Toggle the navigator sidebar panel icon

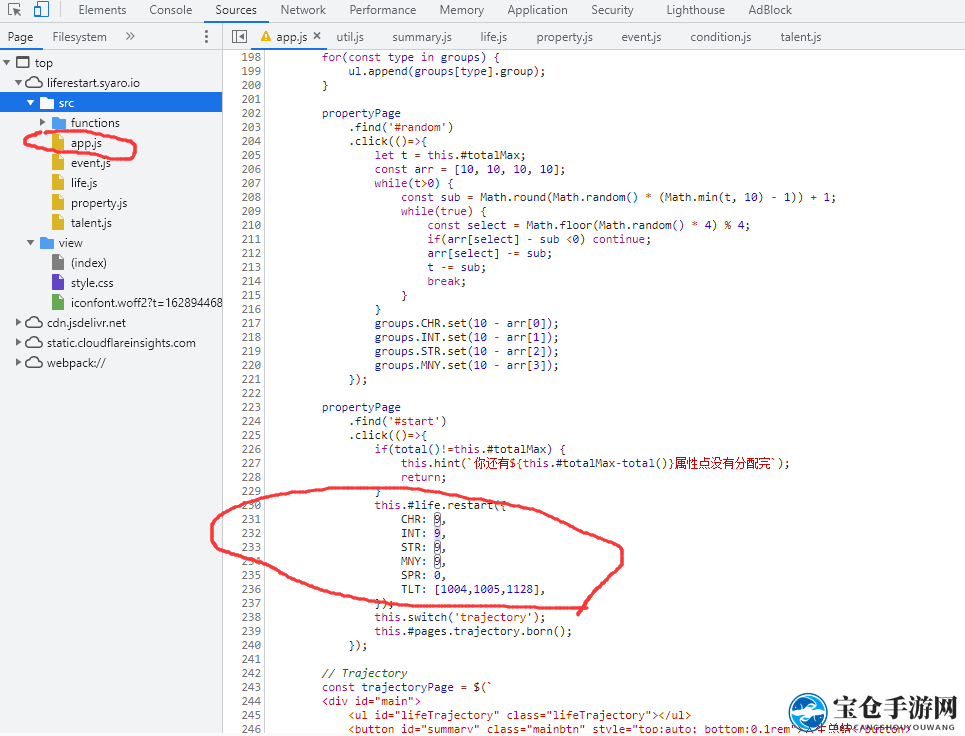pyautogui.click(x=239, y=37)
